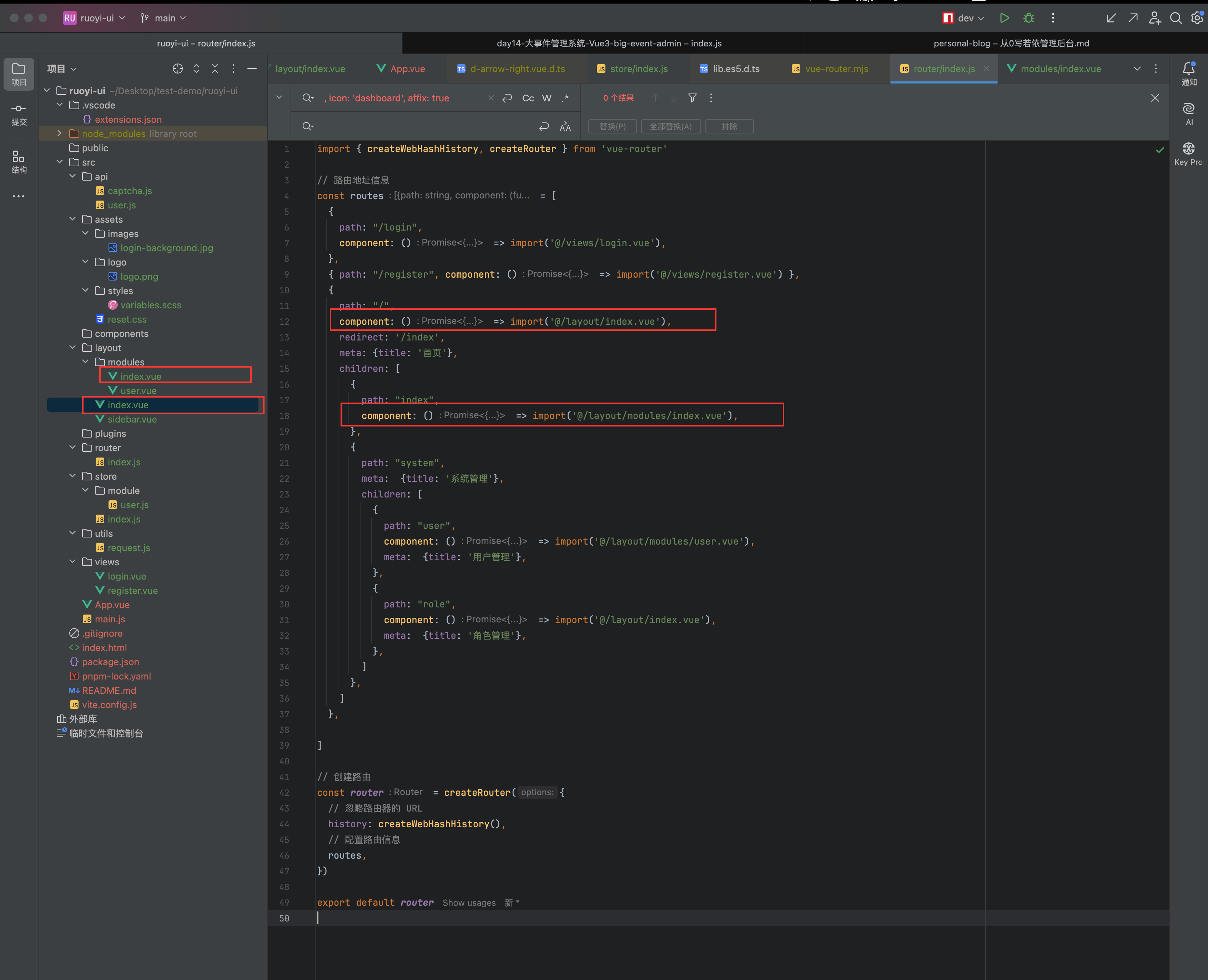Open the Structure (结构) tool window
The height and width of the screenshot is (980, 1208).
(19, 162)
